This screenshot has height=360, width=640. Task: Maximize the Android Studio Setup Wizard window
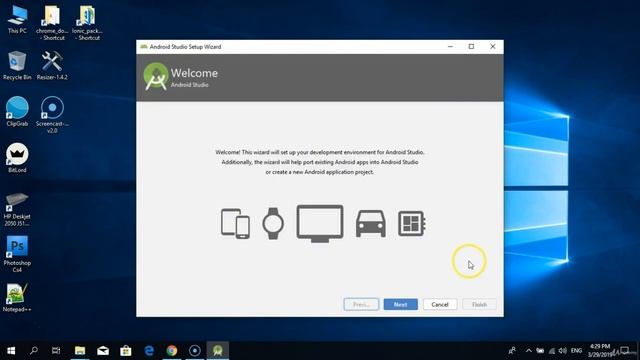point(471,47)
